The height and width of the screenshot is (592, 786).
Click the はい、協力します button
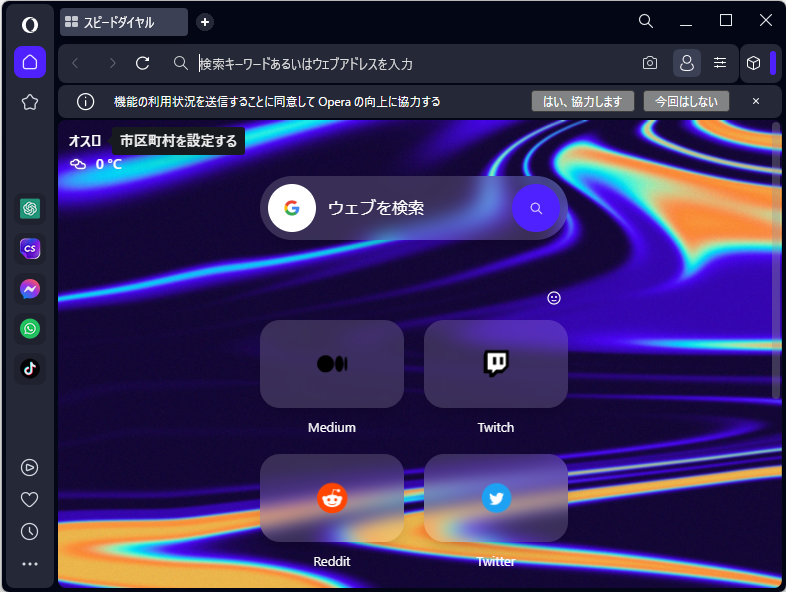coord(582,101)
